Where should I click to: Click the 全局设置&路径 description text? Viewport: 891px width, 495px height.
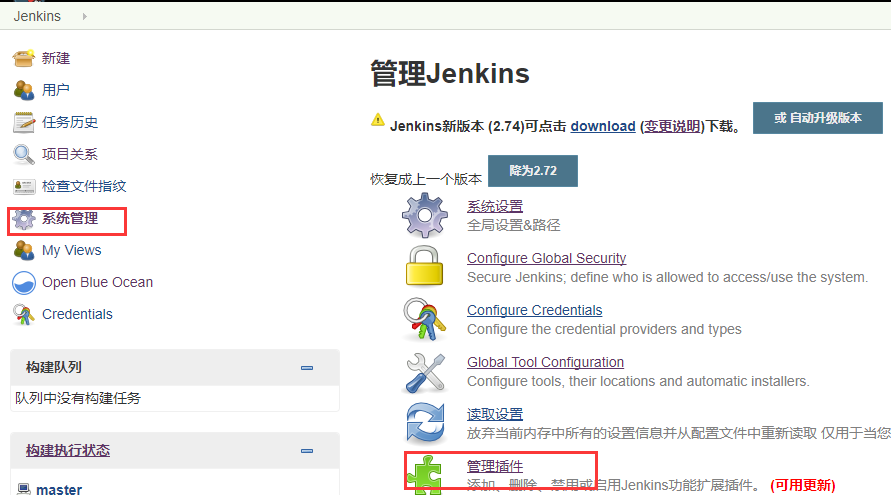pos(514,225)
